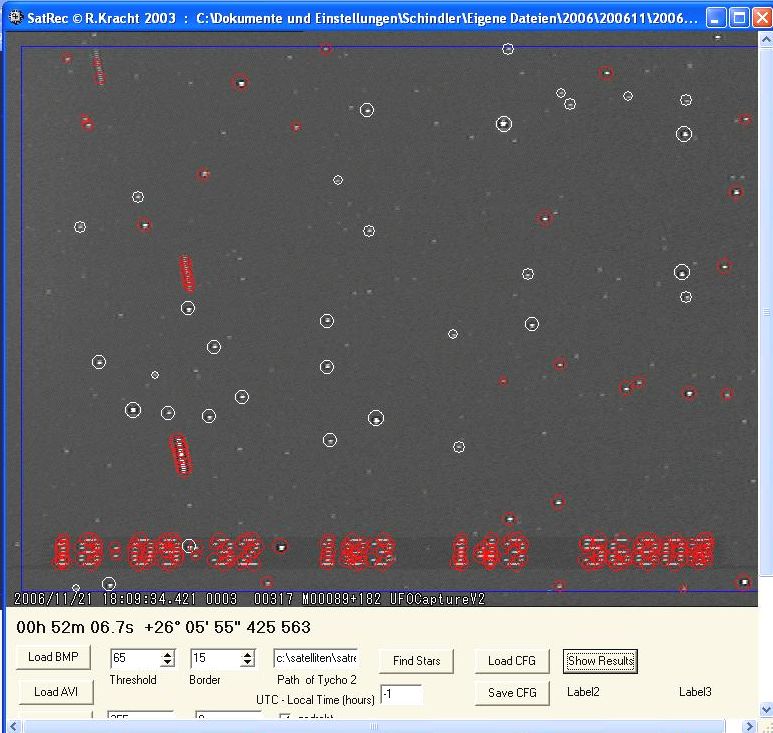The width and height of the screenshot is (773, 733).
Task: Click the middle red-outlined satellite streak
Action: click(x=187, y=272)
